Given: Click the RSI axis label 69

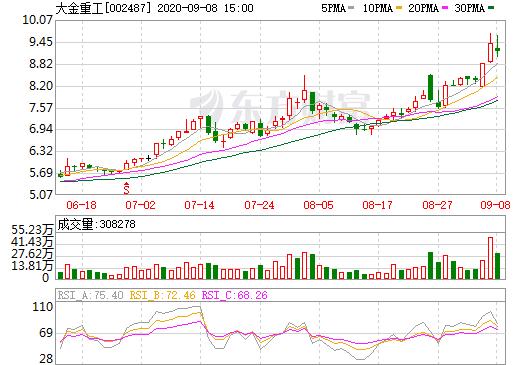Looking at the screenshot, I should (46, 333).
